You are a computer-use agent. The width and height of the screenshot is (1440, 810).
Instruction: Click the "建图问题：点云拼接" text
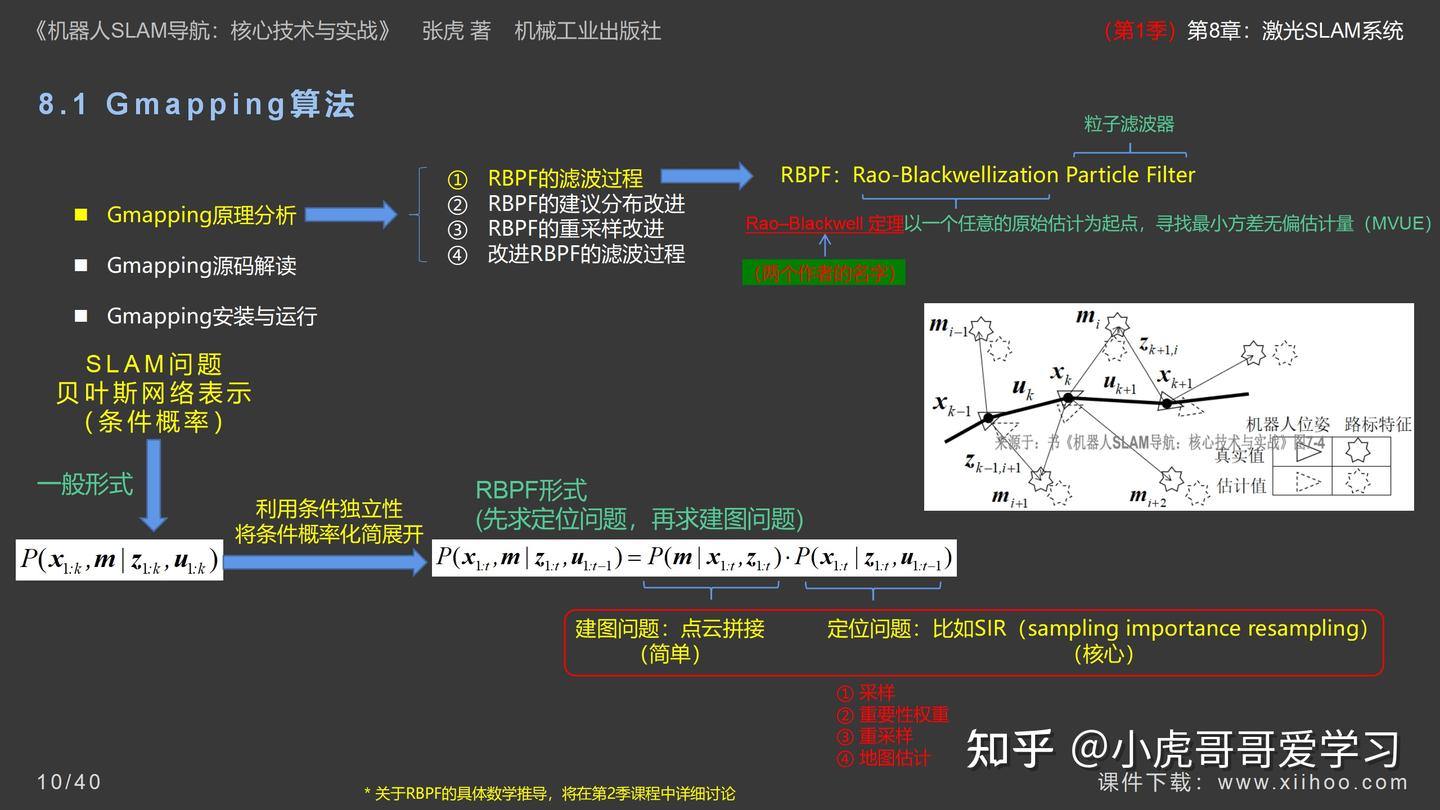coord(670,629)
